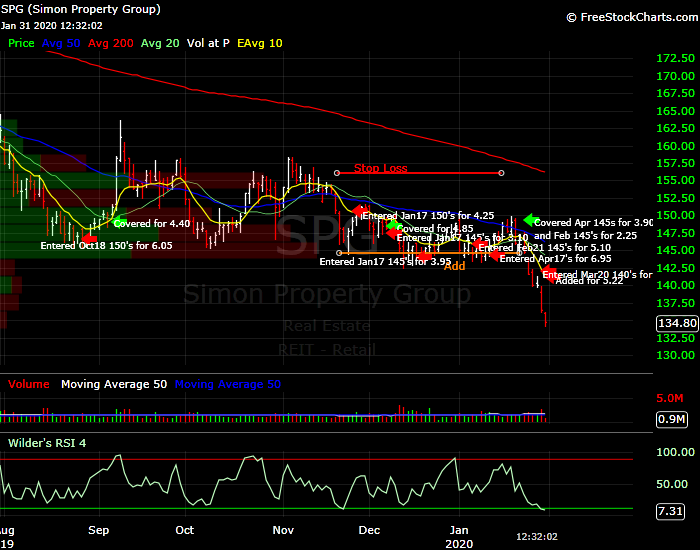The height and width of the screenshot is (550, 700).
Task: Click the red arrow beside Entered Oct18 annotation
Action: click(x=89, y=238)
